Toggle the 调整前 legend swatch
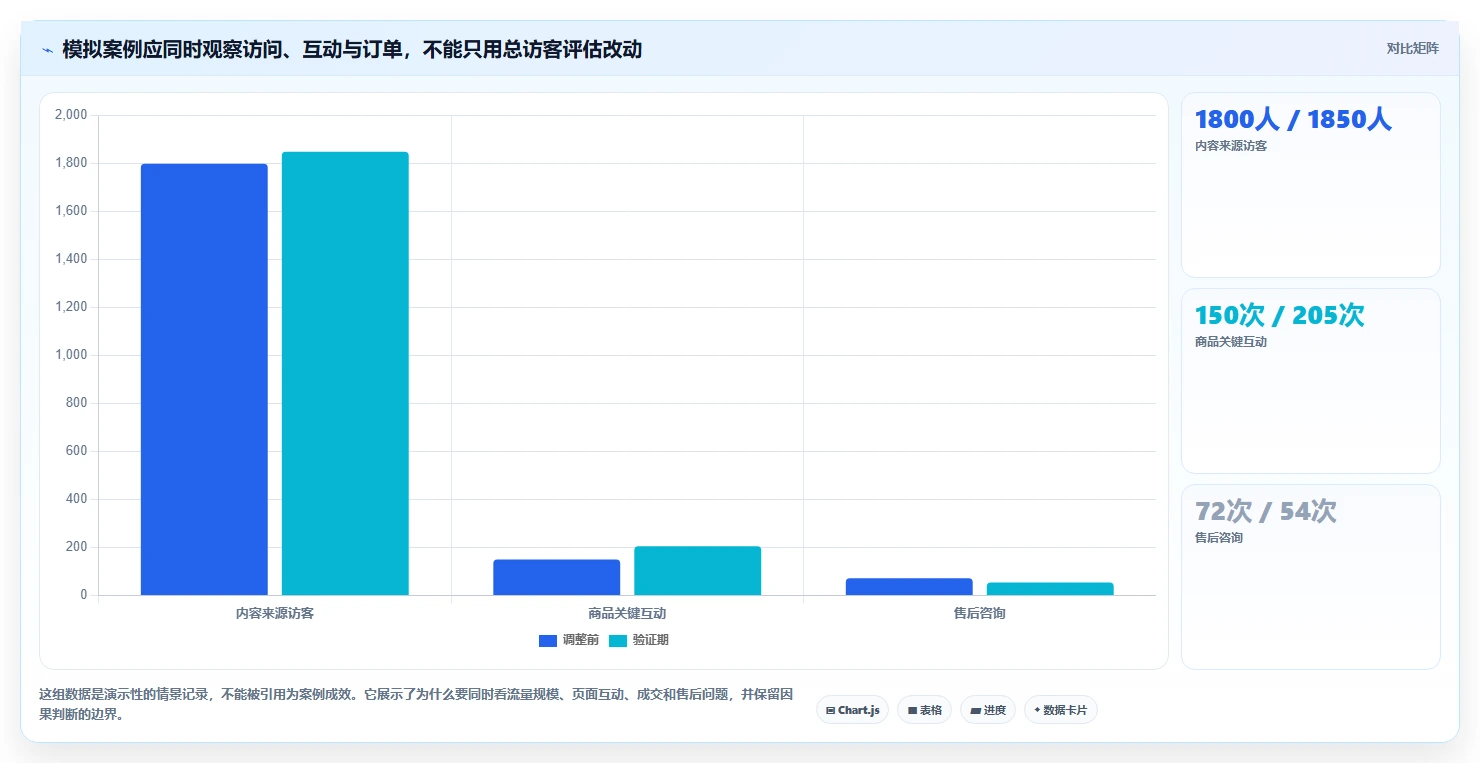Viewport: 1480px width, 763px height. [547, 641]
